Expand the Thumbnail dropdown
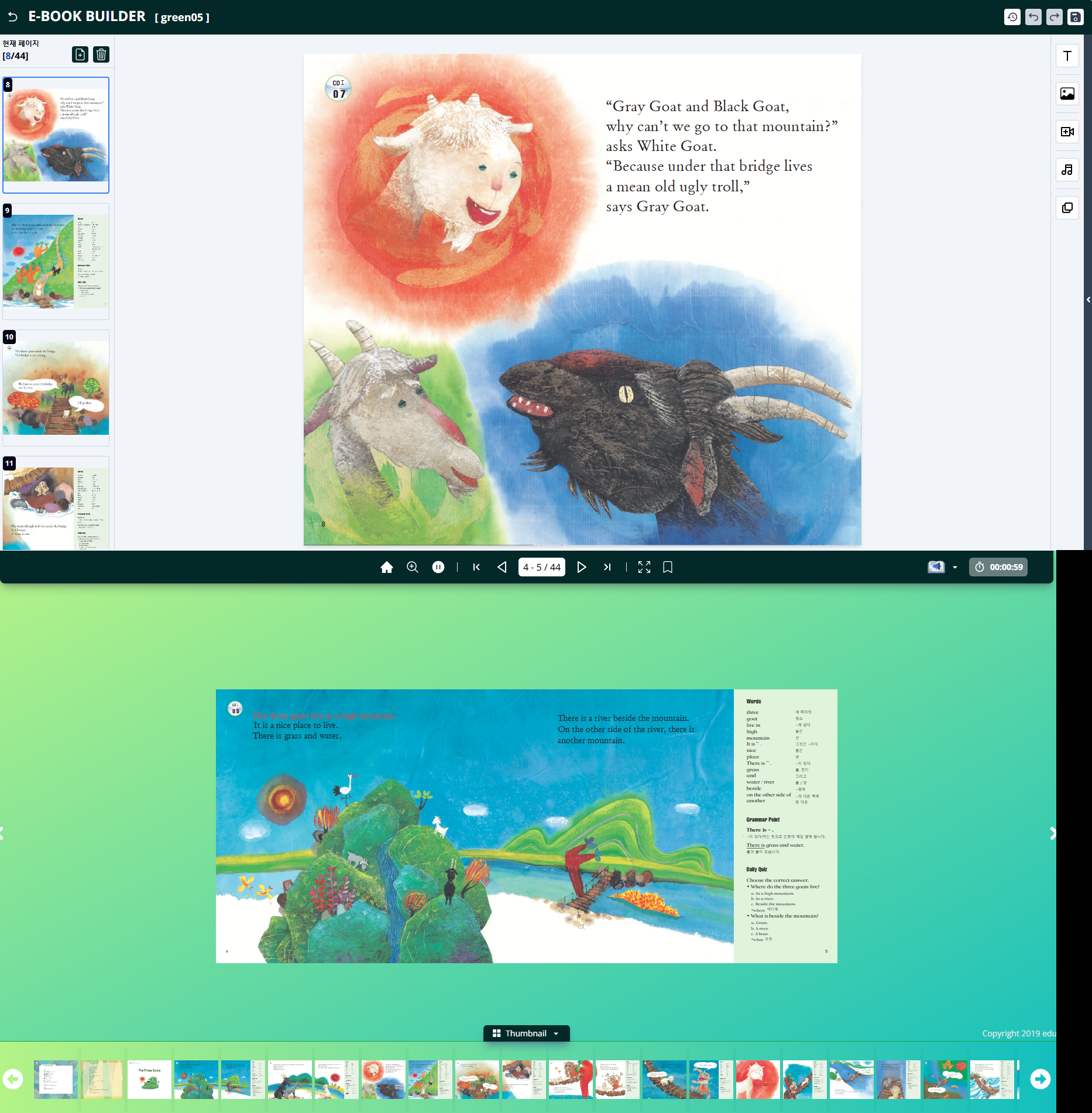The width and height of the screenshot is (1092, 1113). [x=526, y=1033]
